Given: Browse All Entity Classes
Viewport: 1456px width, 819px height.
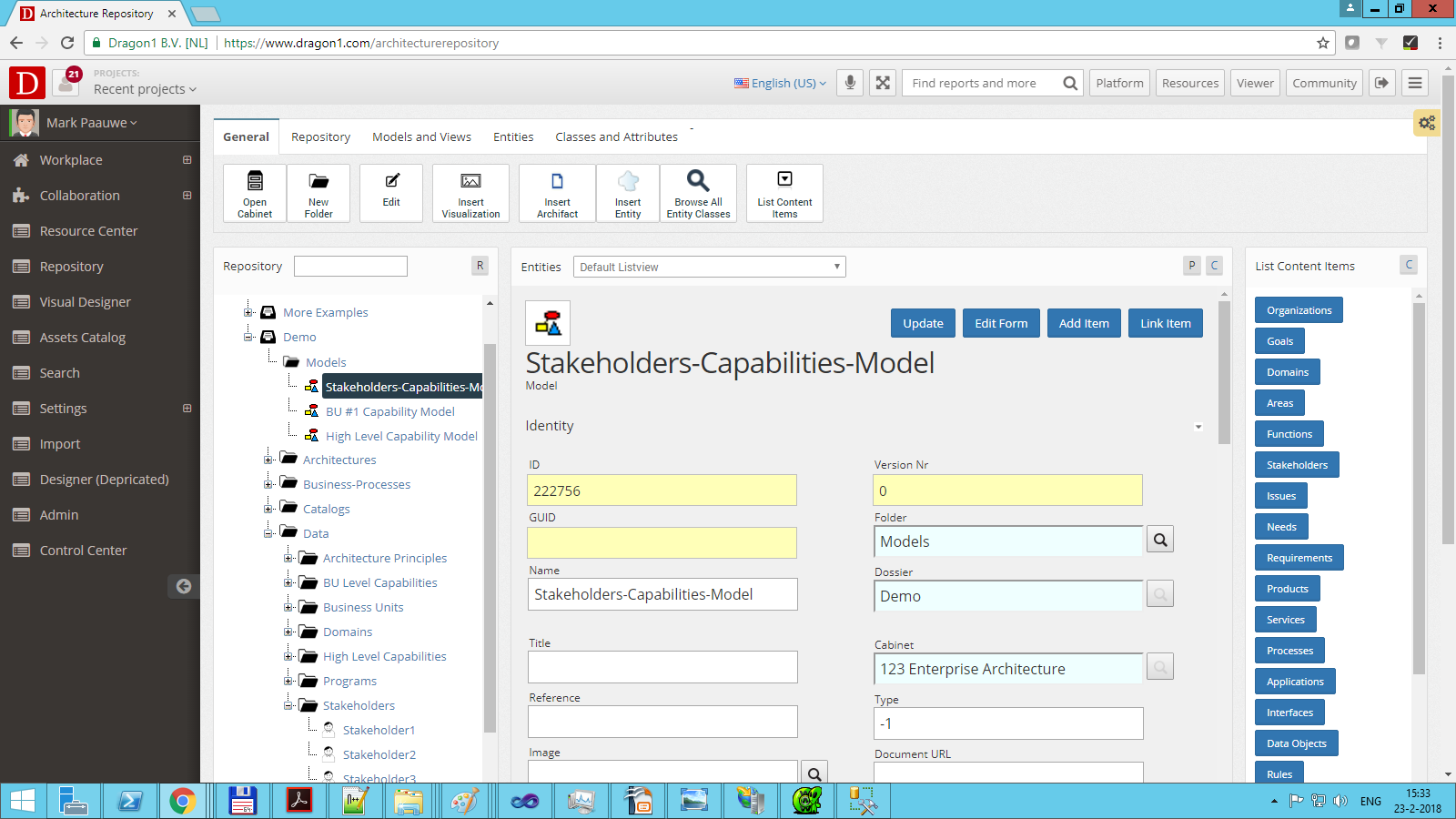Looking at the screenshot, I should (698, 193).
